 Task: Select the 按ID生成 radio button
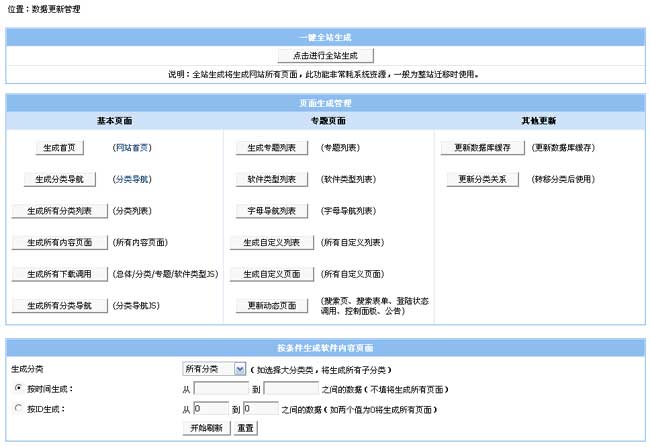[18, 408]
